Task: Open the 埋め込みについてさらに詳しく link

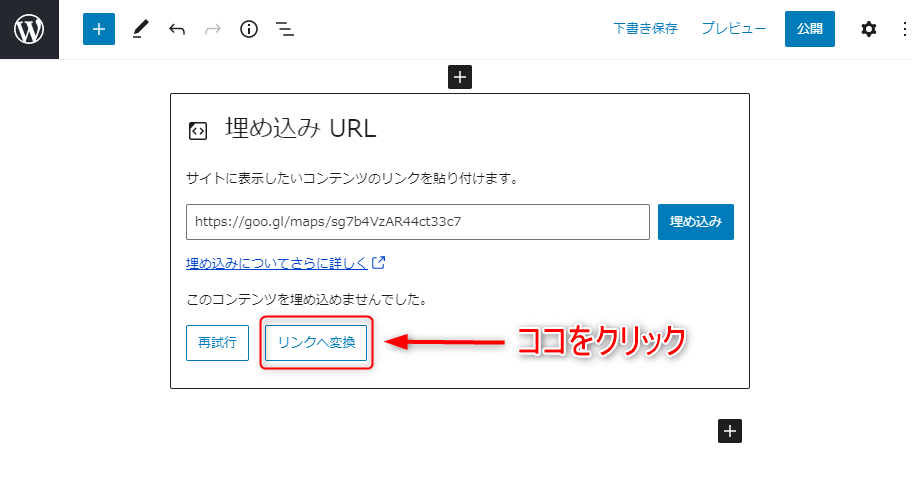Action: [285, 263]
